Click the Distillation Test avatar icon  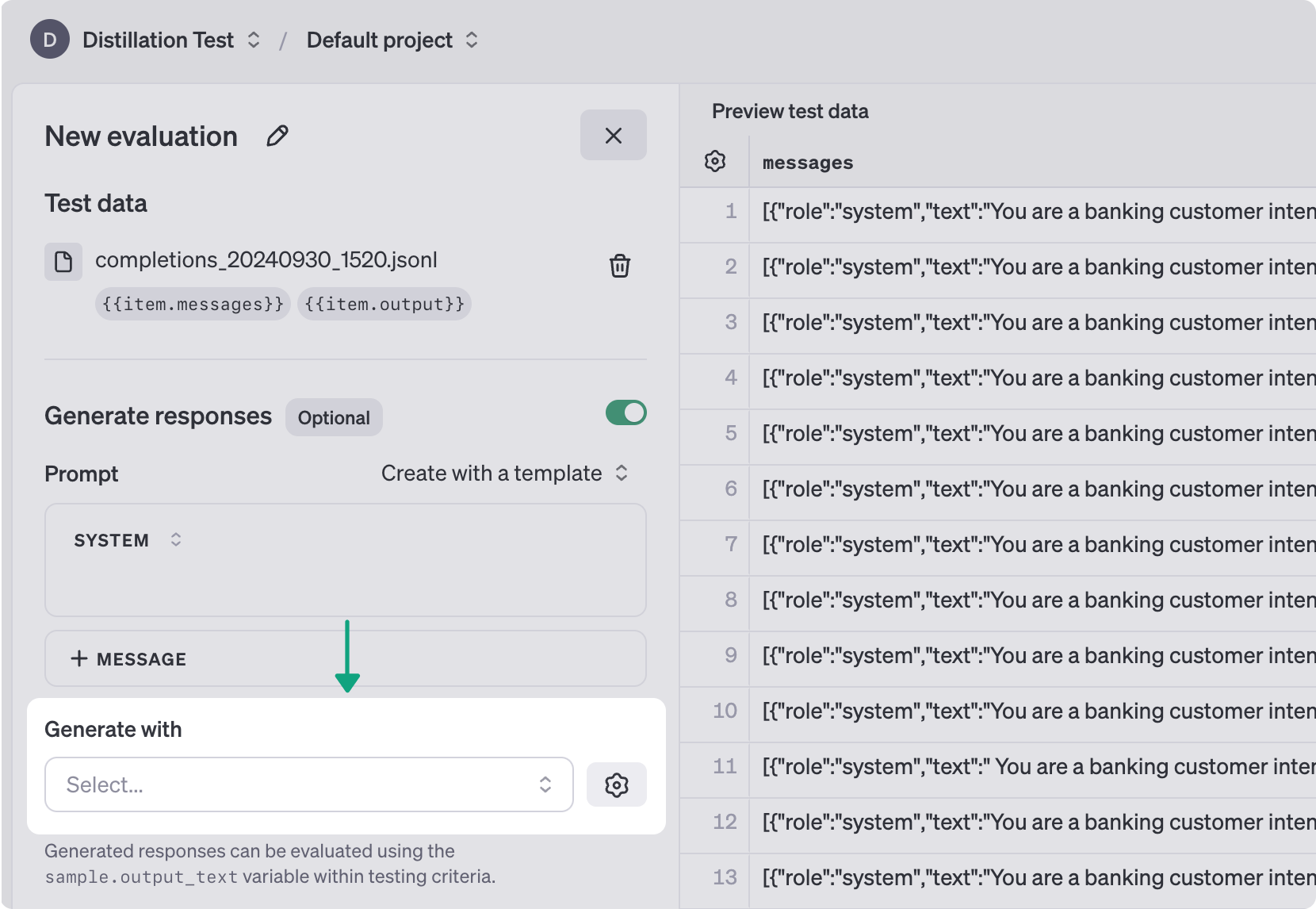tap(50, 40)
